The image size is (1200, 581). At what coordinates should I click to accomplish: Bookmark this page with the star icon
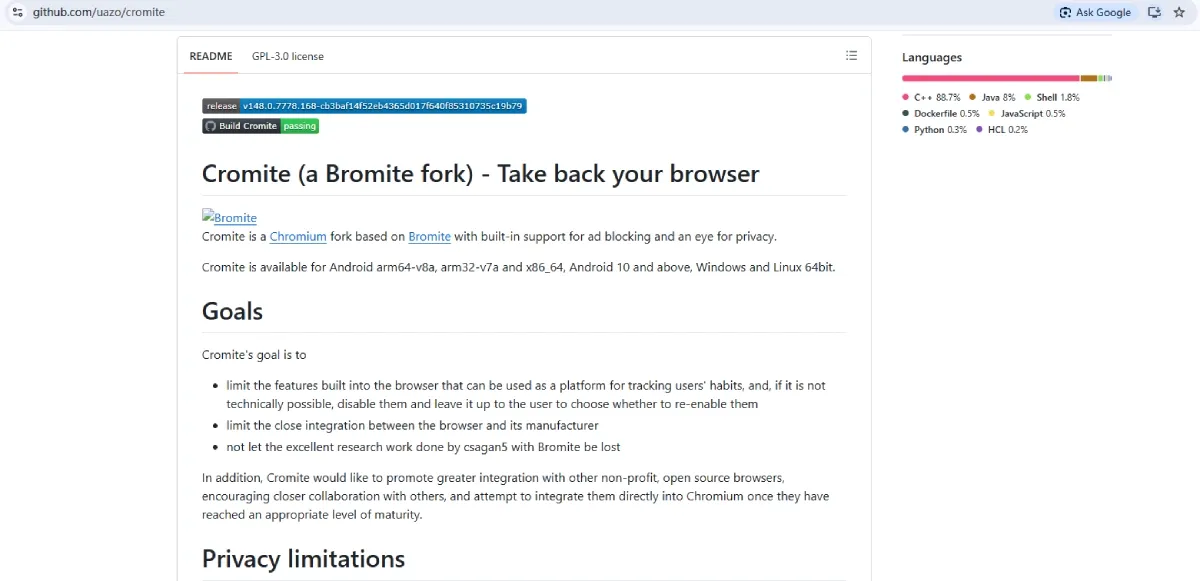click(1179, 12)
